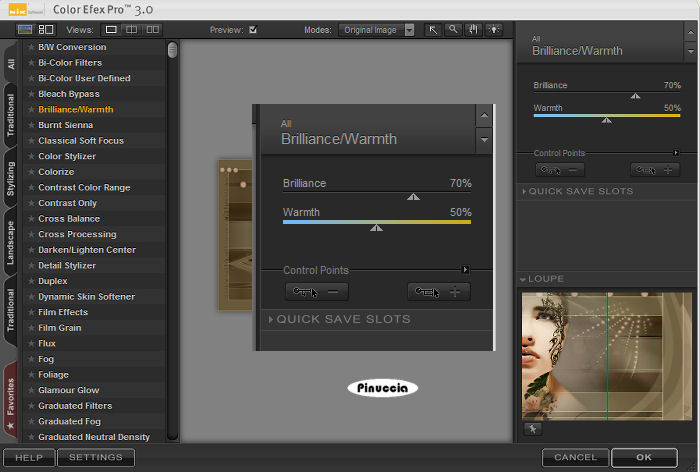Select the Graduated Fog filter
Screen dimensions: 700x472
tap(70, 422)
